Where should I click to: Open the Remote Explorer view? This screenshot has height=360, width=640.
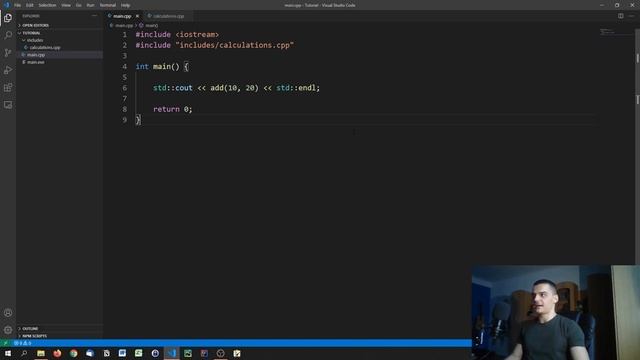pos(8,105)
